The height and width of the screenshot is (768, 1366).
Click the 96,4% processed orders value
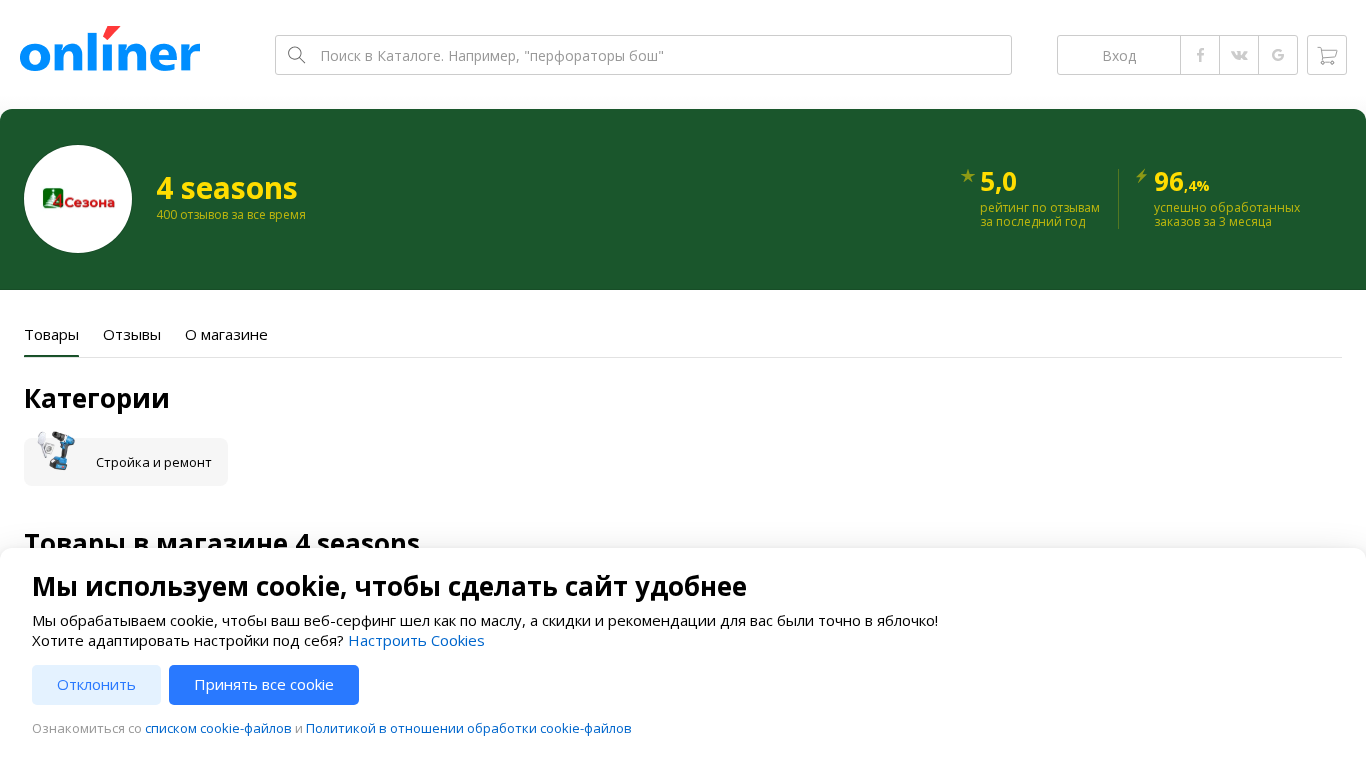[x=1181, y=182]
